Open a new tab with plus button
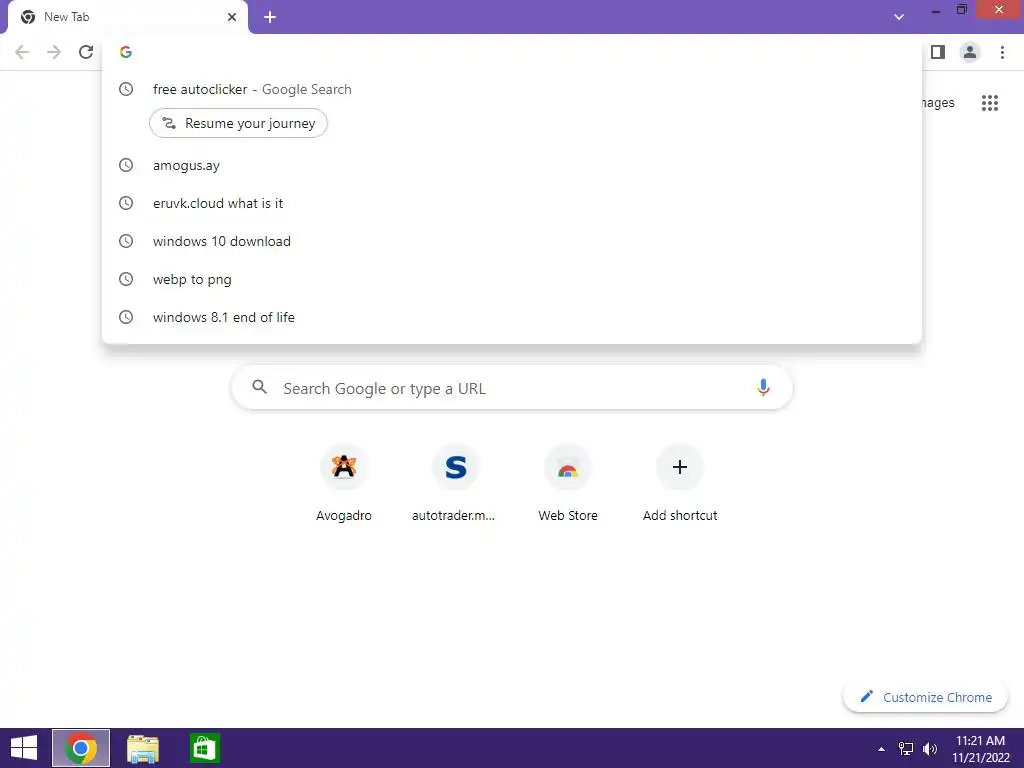The height and width of the screenshot is (768, 1024). click(270, 17)
